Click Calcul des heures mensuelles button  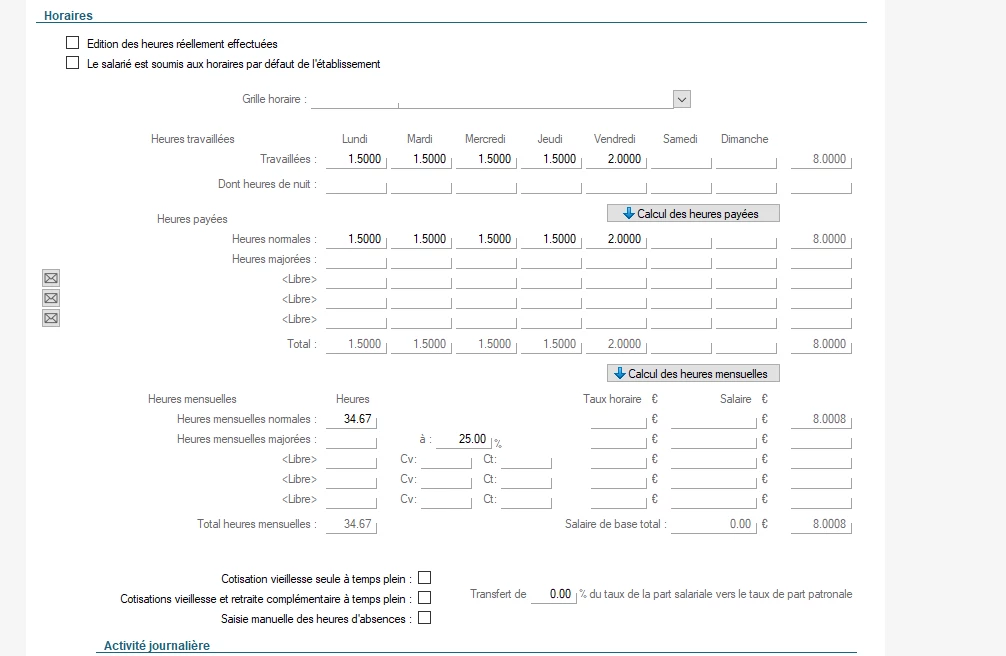point(694,374)
